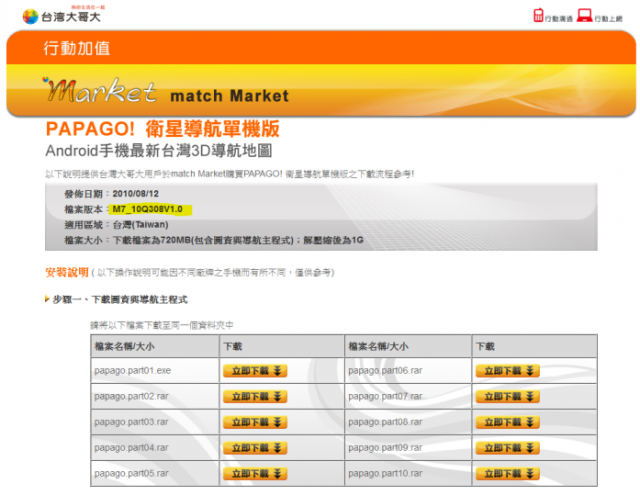Click the file size description line
Image resolution: width=640 pixels, height=495 pixels.
pos(214,240)
